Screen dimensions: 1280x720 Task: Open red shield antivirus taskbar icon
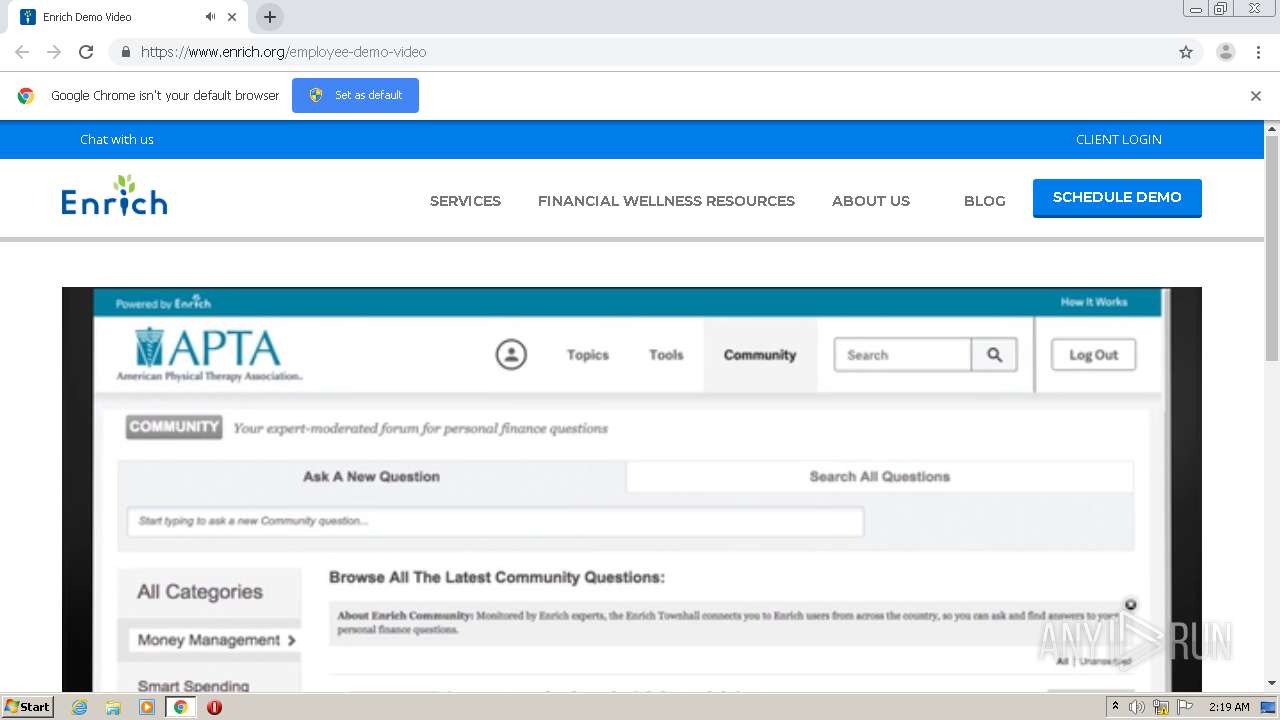point(214,707)
